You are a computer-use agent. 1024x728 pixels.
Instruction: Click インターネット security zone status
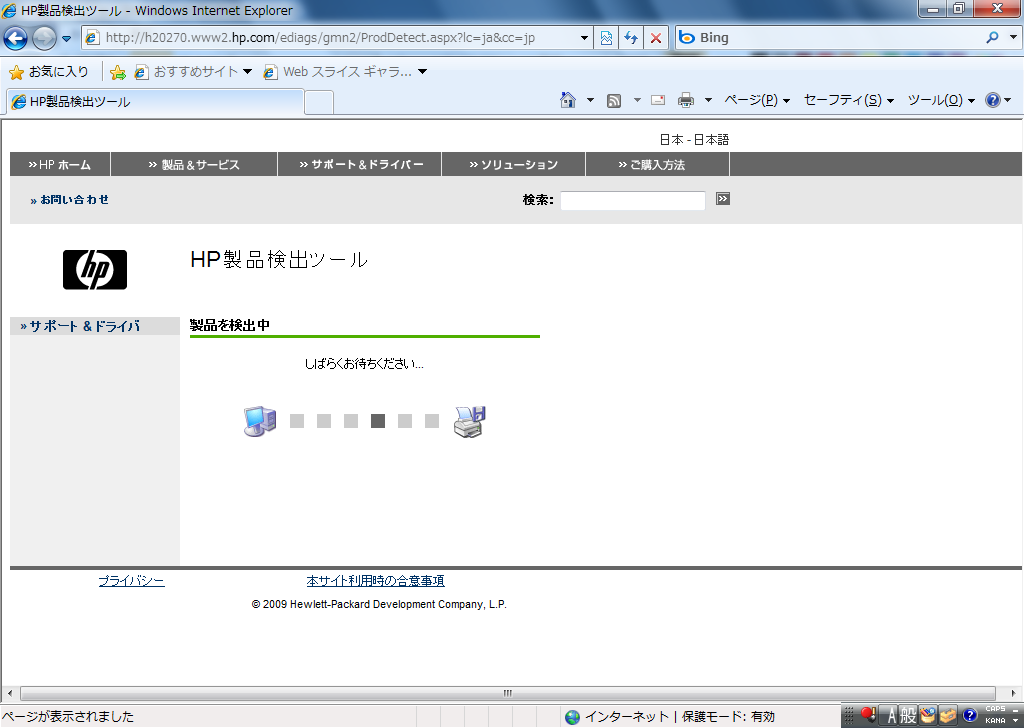(669, 716)
